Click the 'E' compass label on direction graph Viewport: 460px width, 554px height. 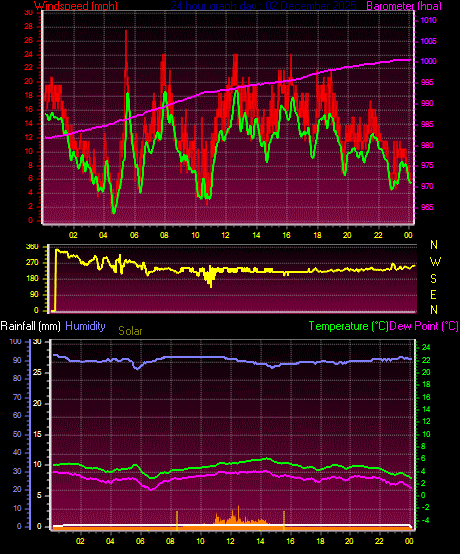pos(434,294)
